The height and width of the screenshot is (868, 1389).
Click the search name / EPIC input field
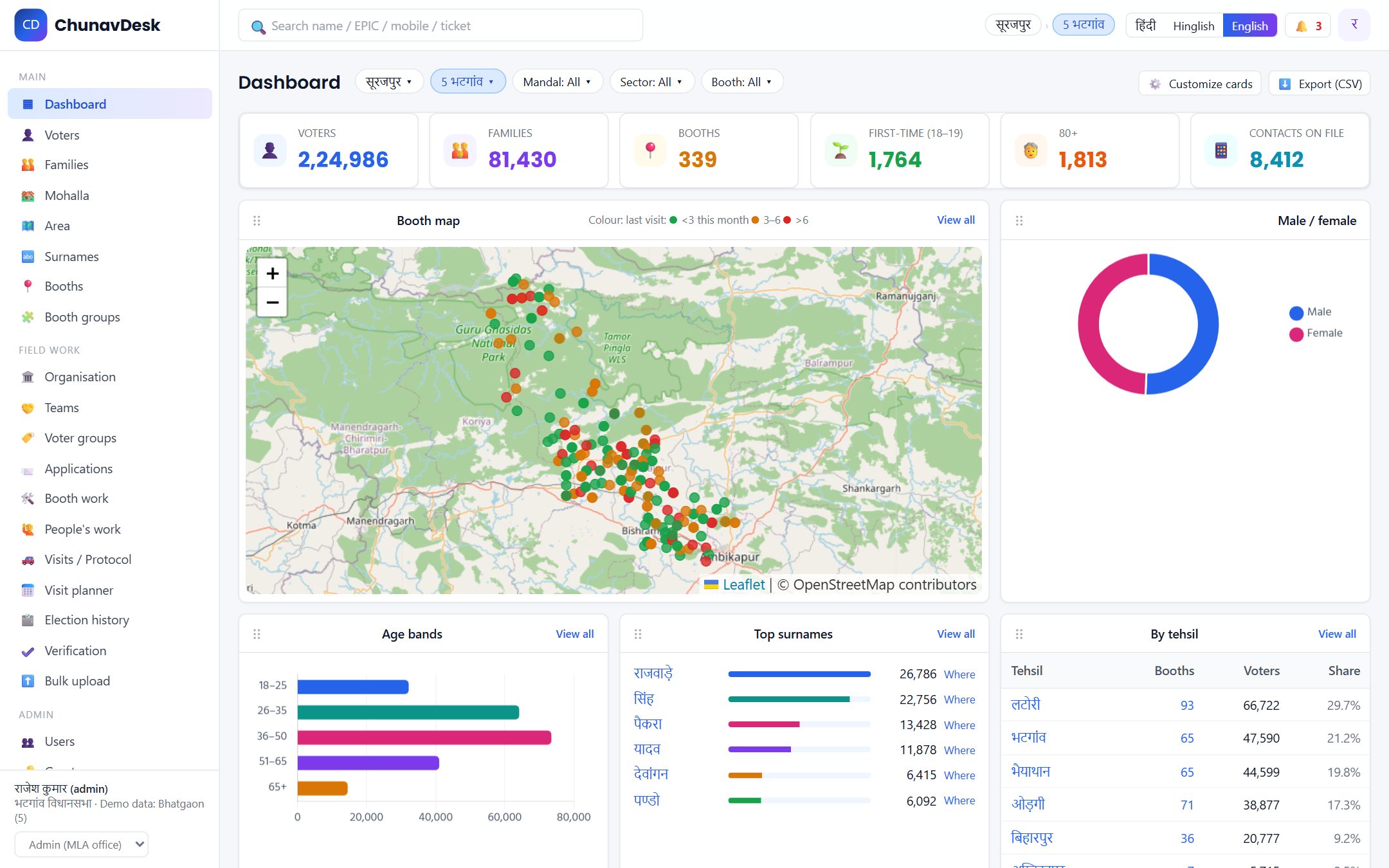(x=440, y=26)
